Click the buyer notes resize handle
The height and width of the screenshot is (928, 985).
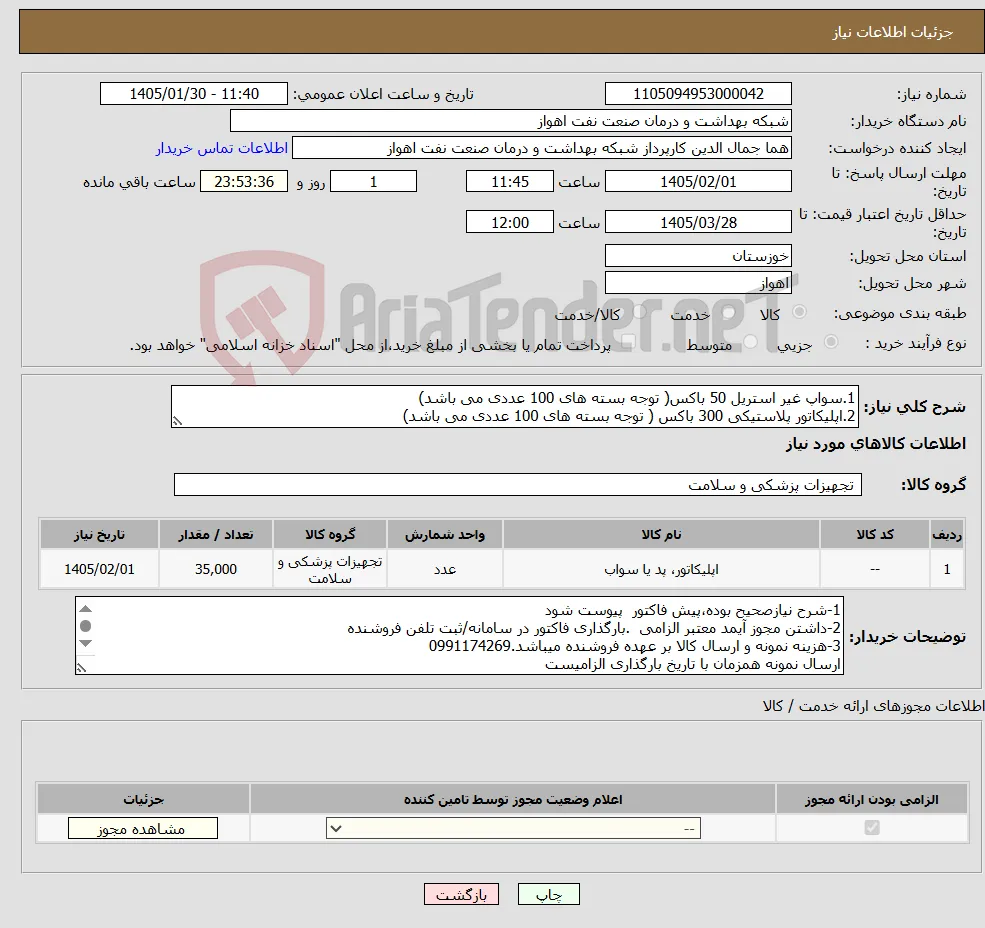(x=81, y=668)
